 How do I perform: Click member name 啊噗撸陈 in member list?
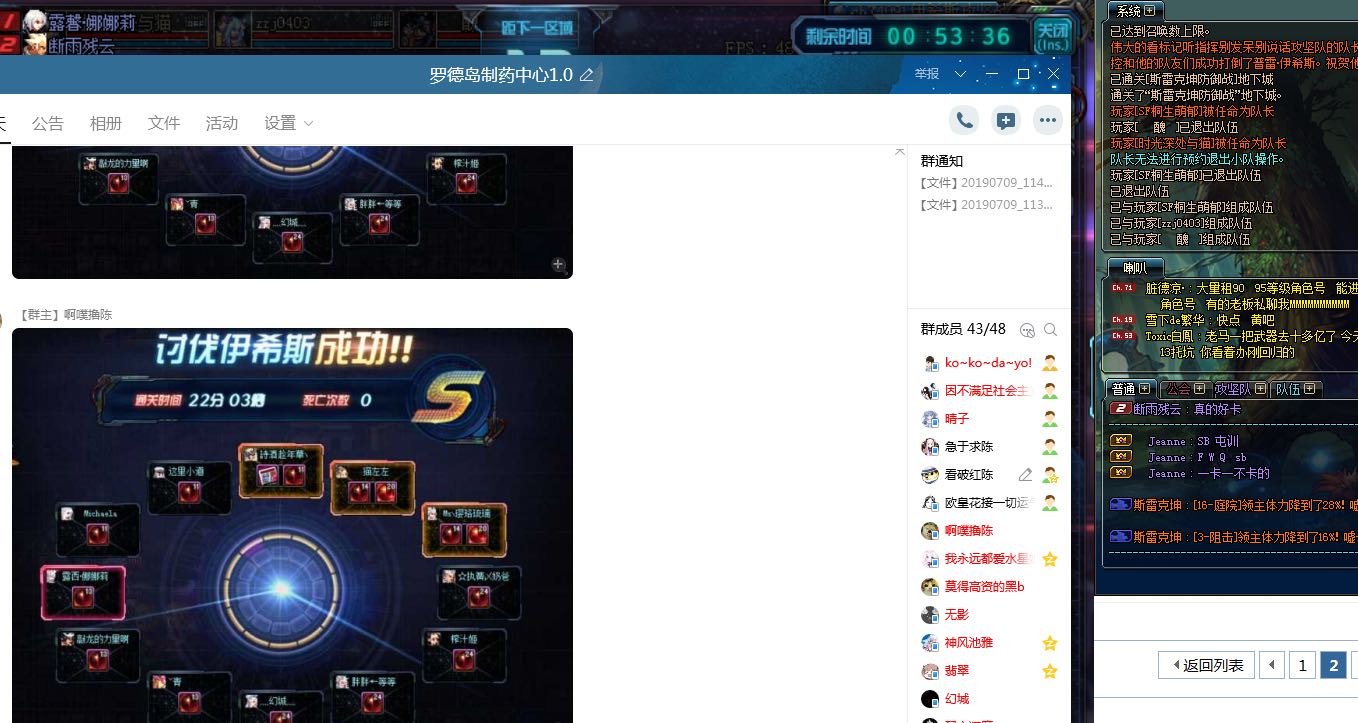point(969,531)
